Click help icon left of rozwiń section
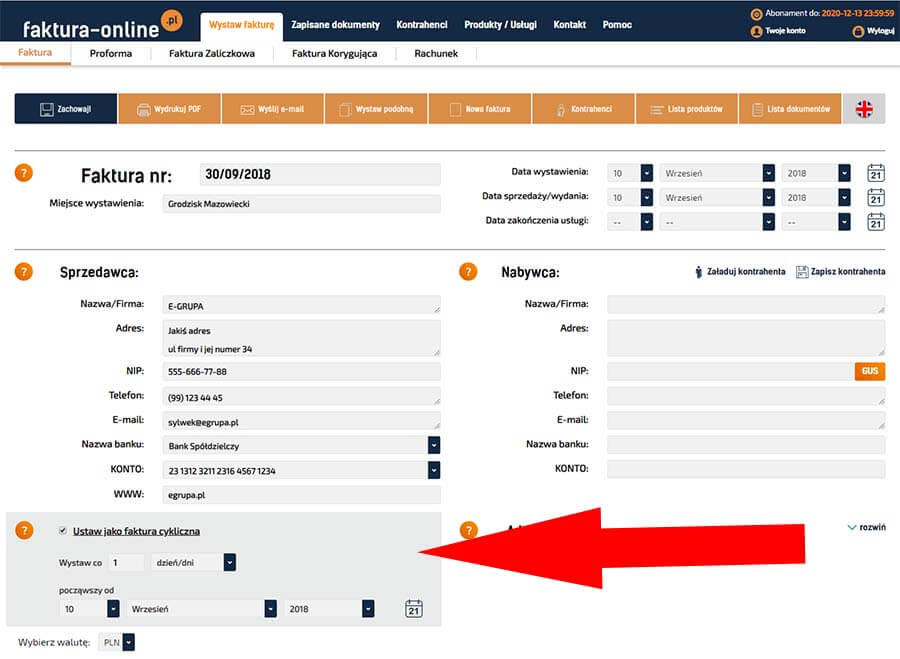Image resolution: width=900 pixels, height=659 pixels. click(x=469, y=530)
